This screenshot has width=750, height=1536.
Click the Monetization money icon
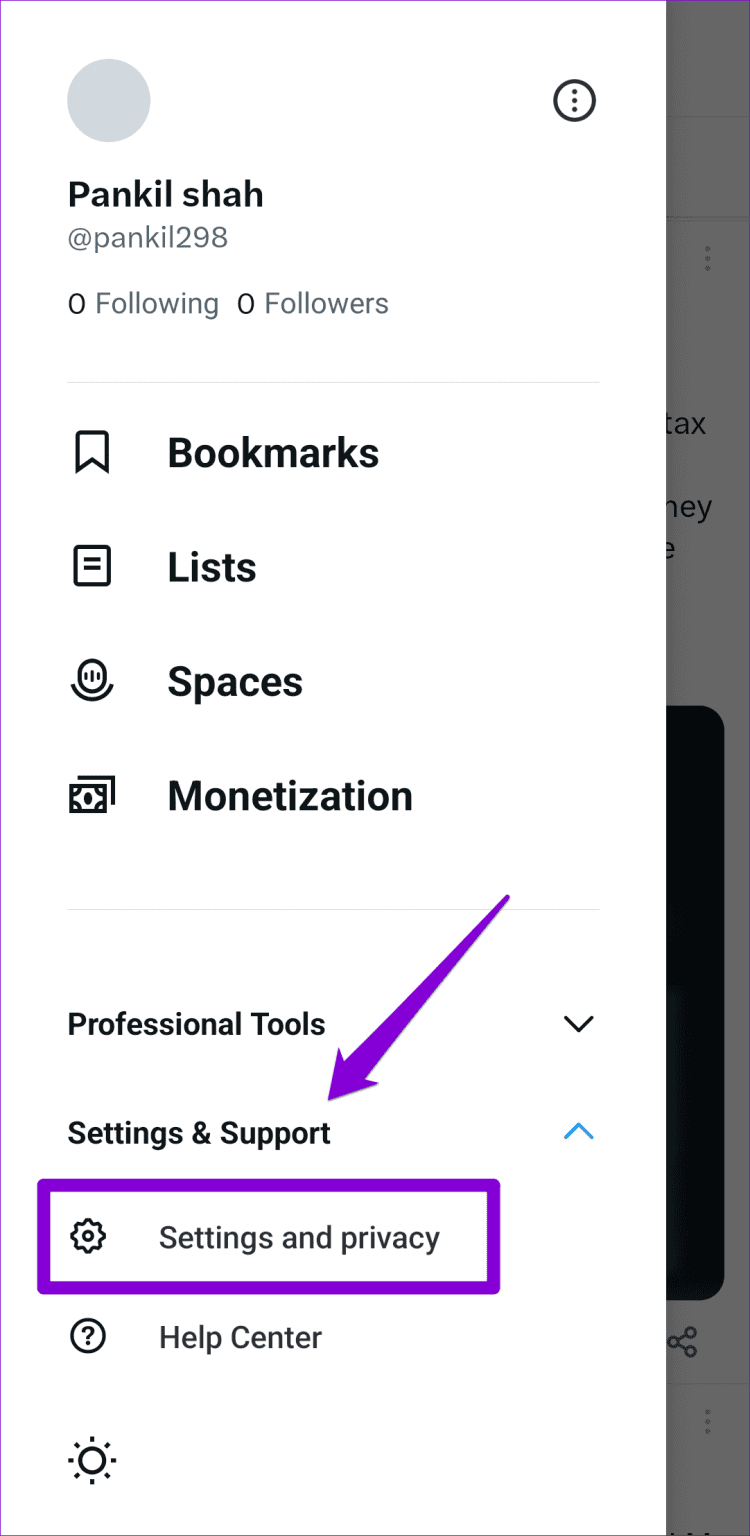(92, 794)
